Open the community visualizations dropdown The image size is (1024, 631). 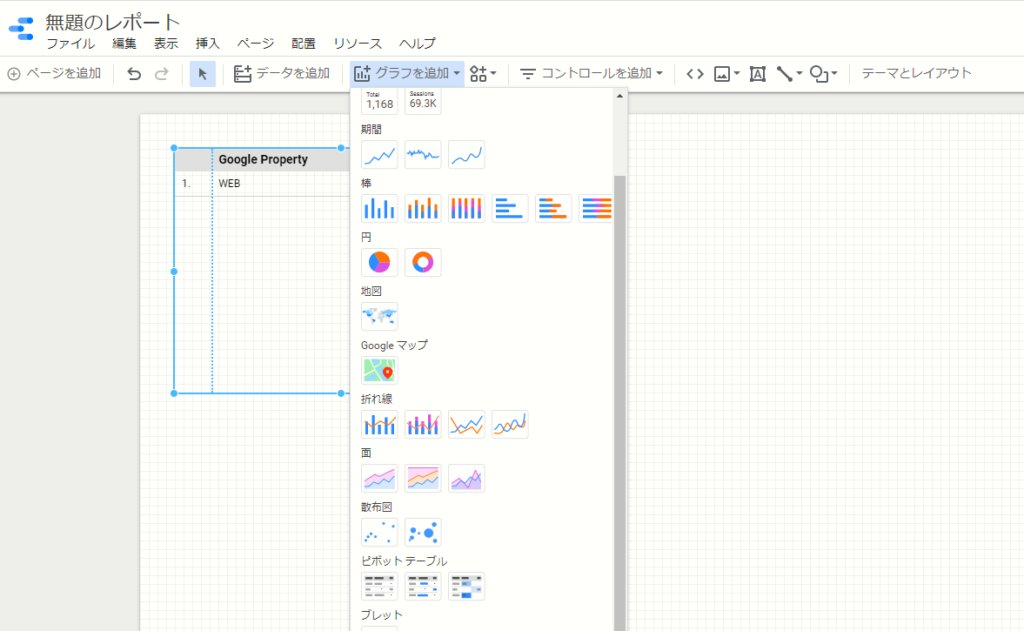(483, 74)
